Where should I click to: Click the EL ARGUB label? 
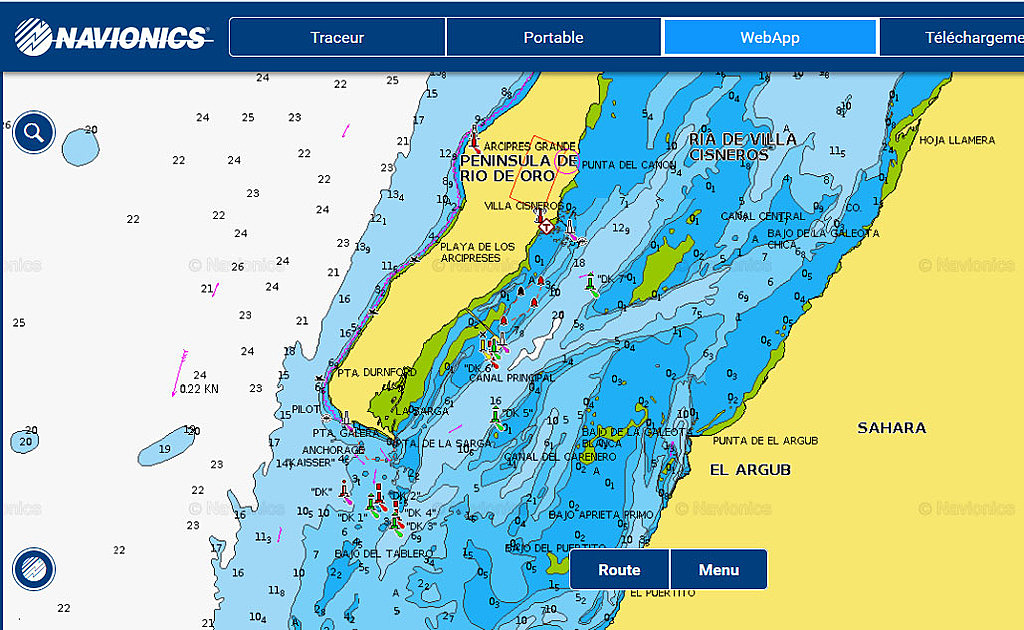click(x=750, y=470)
